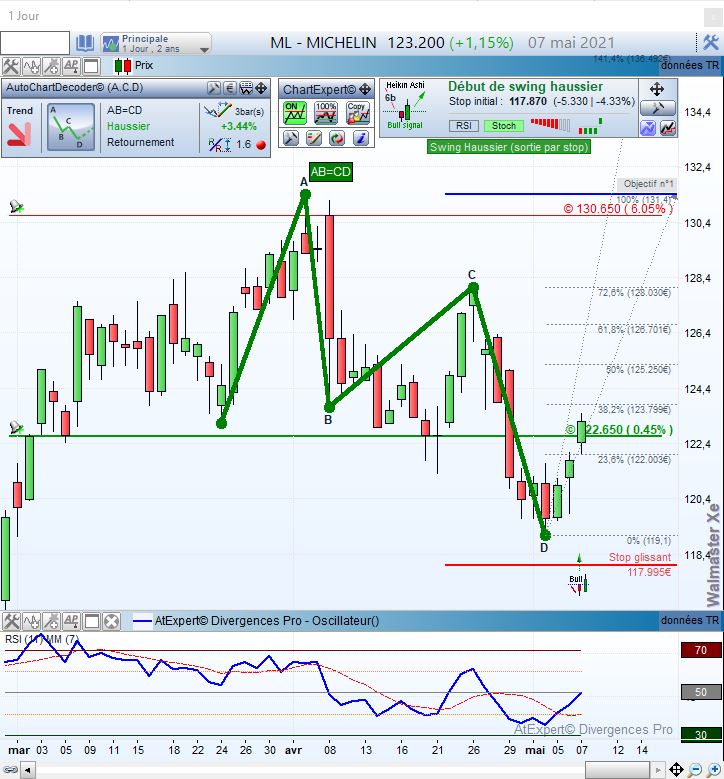The image size is (724, 779).
Task: Open add-tool icon in price panel
Action: point(51,66)
